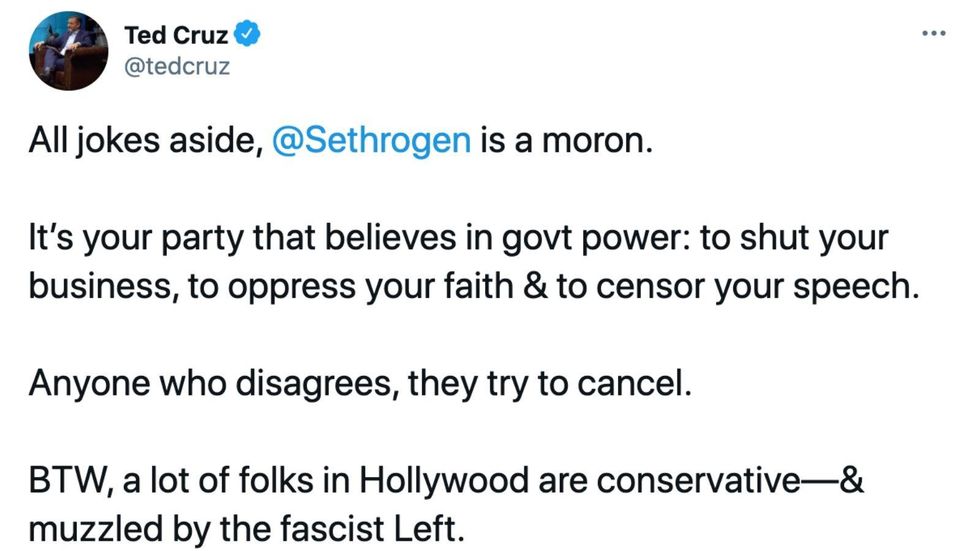This screenshot has height=551, width=980.
Task: Open the @tedcruz handle link
Action: 177,70
